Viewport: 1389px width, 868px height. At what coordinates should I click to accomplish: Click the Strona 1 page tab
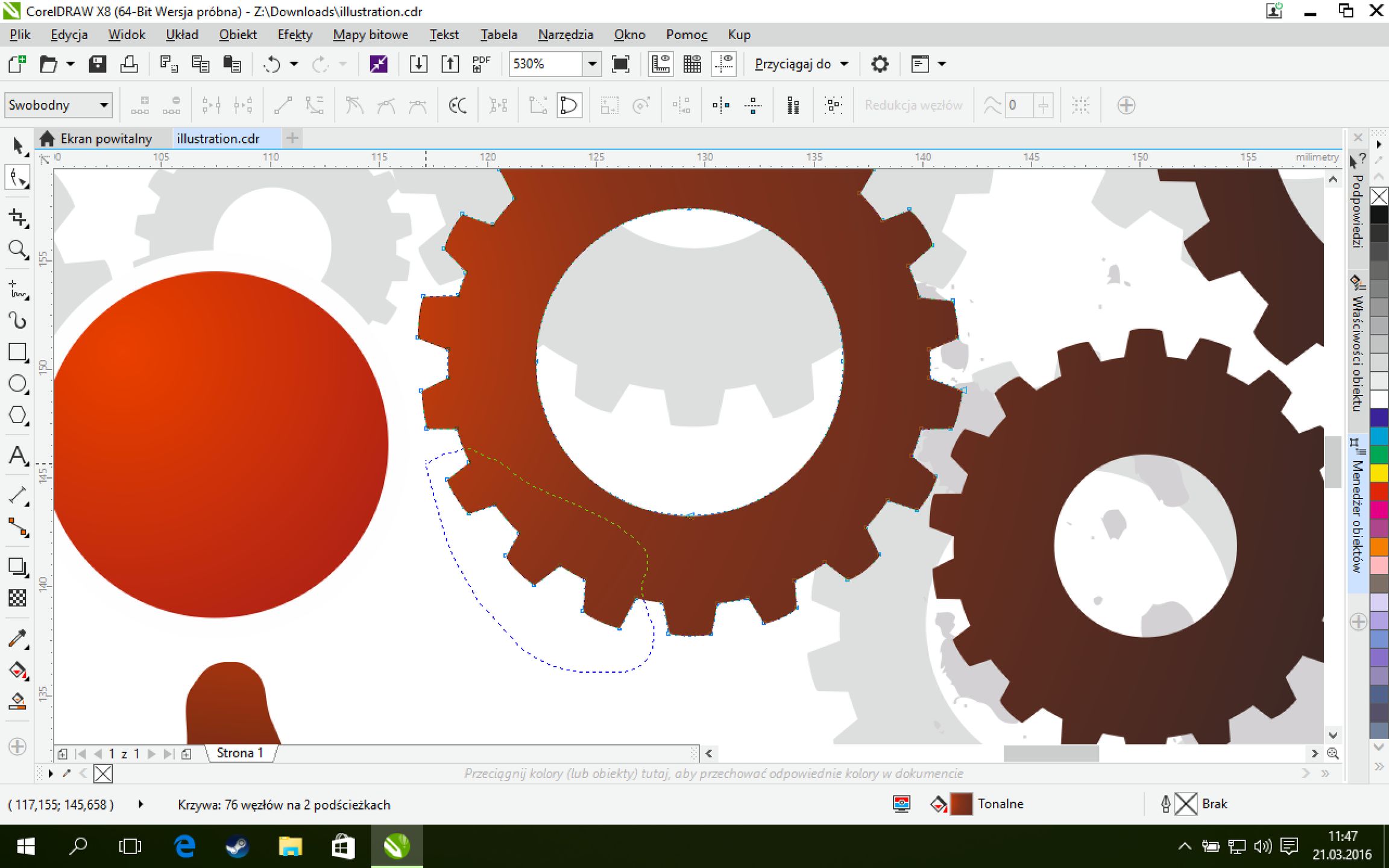pyautogui.click(x=239, y=753)
